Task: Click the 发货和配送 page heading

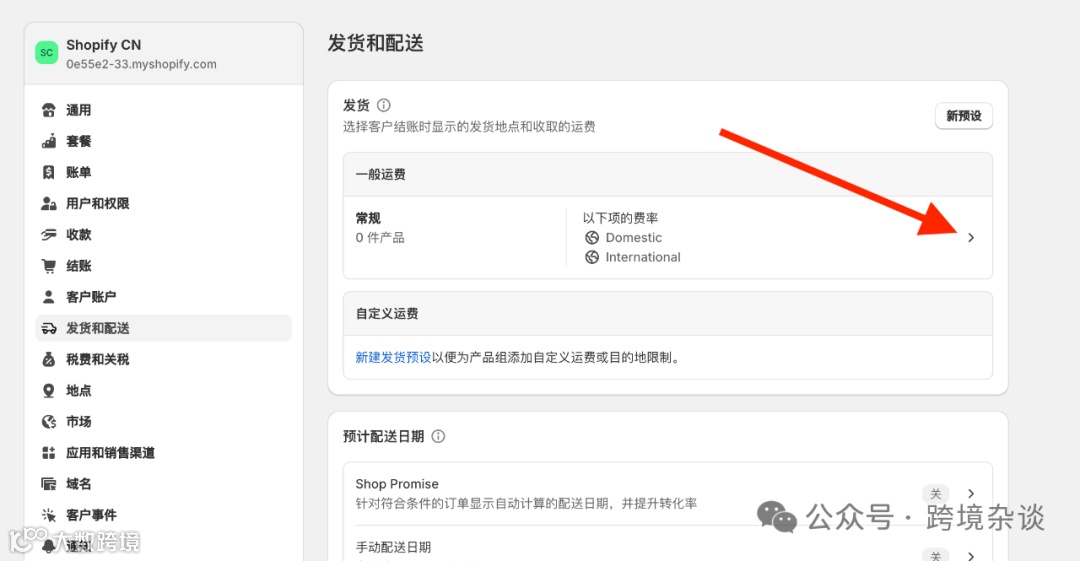Action: point(375,43)
